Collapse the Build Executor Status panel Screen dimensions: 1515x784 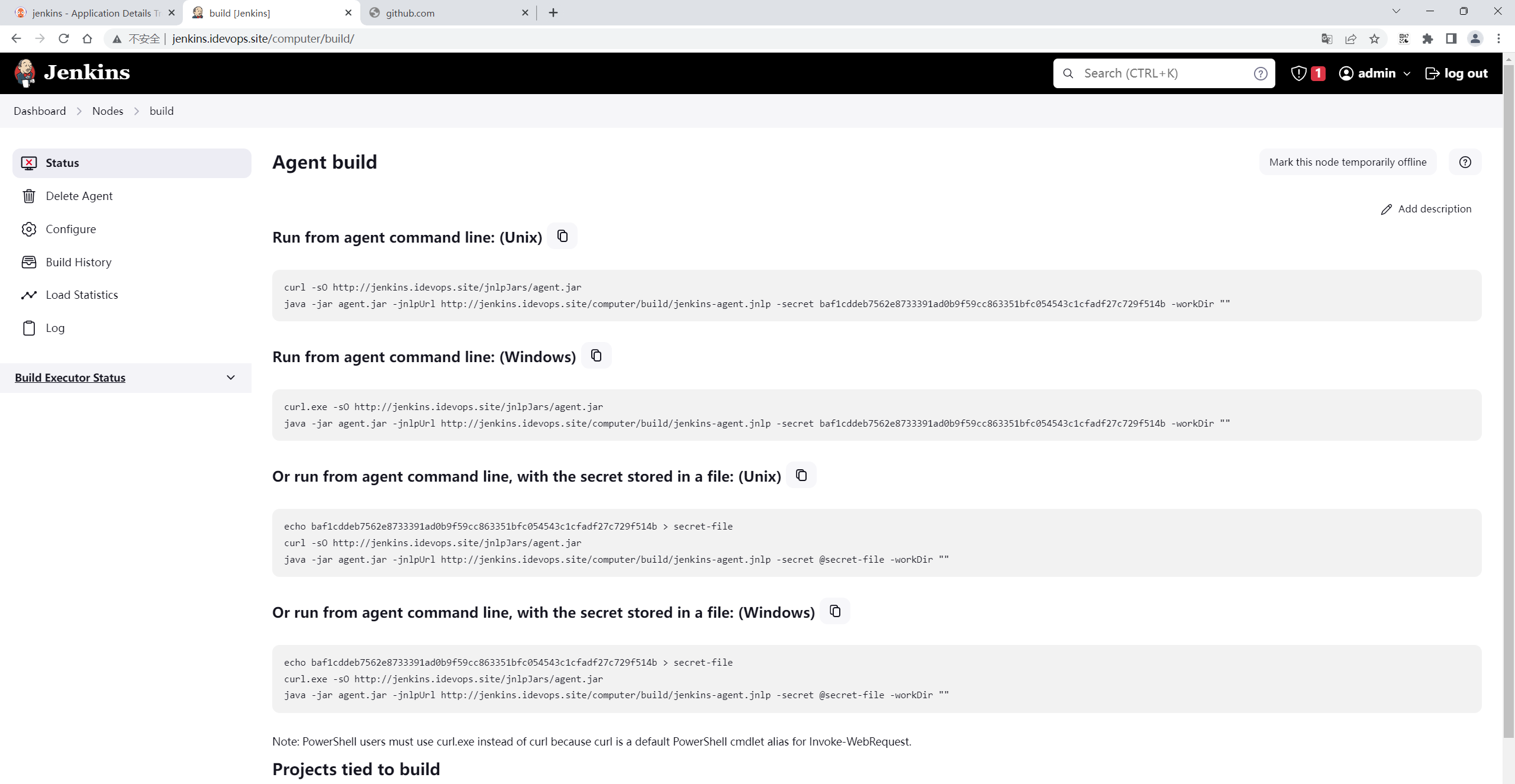(x=231, y=378)
